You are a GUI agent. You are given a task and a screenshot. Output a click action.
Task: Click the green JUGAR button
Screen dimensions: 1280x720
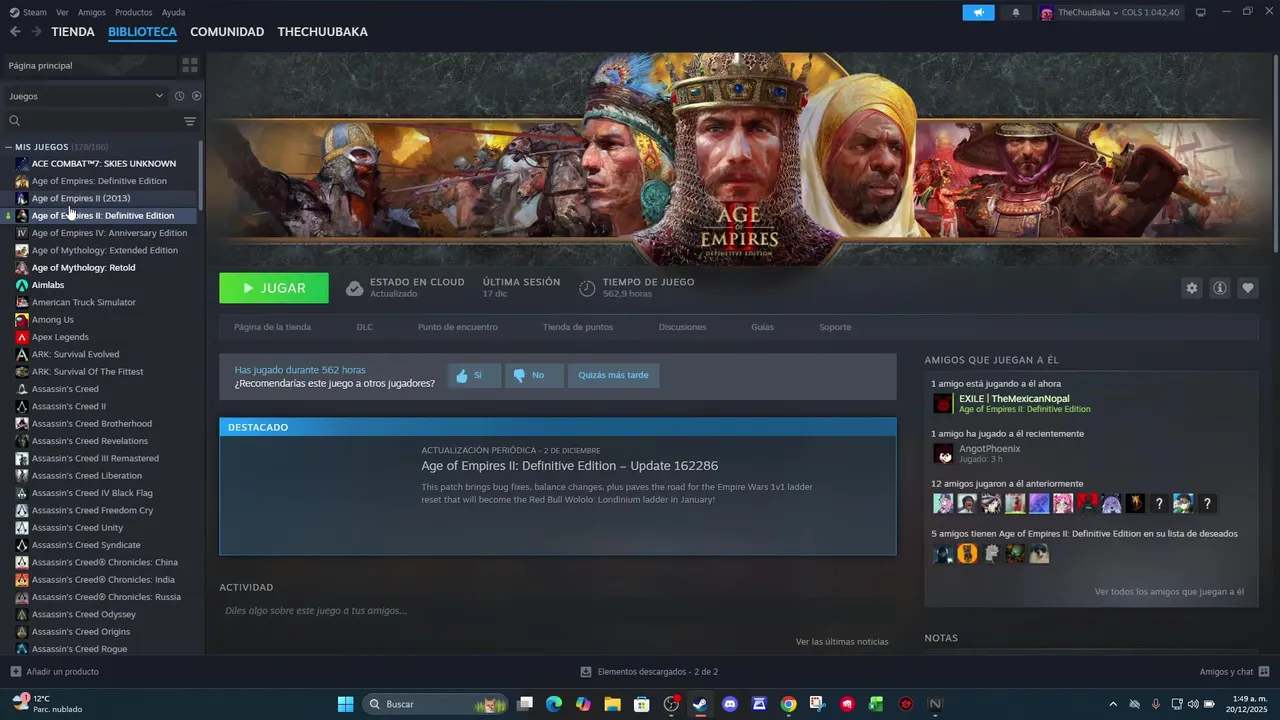coord(274,288)
